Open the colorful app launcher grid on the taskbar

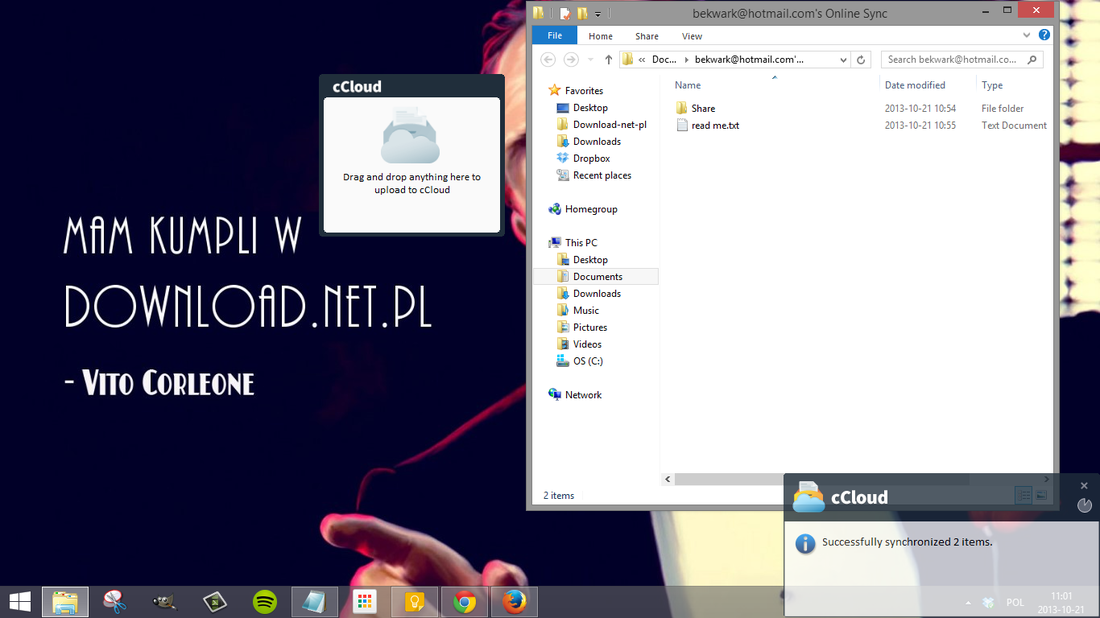[x=364, y=602]
